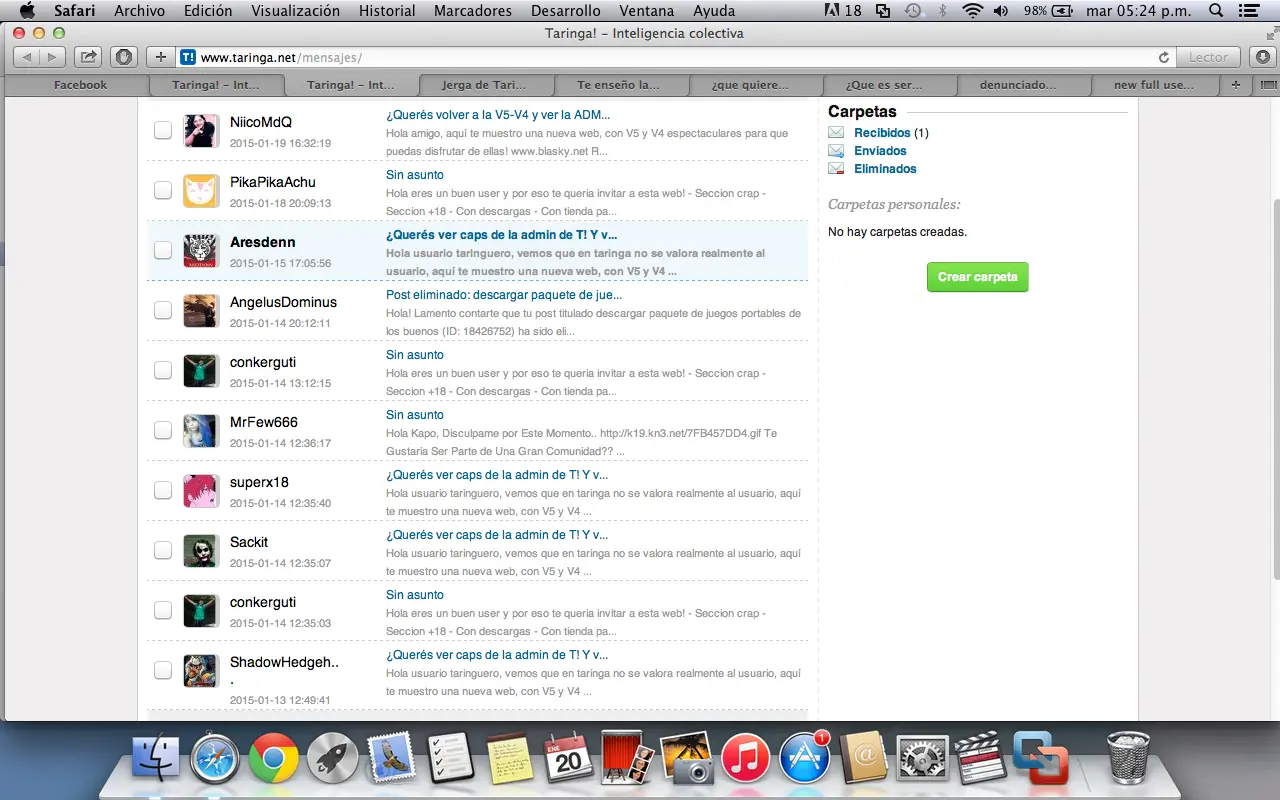Check conkerguti's 13:12:15 message checkbox
The height and width of the screenshot is (800, 1280).
click(163, 370)
